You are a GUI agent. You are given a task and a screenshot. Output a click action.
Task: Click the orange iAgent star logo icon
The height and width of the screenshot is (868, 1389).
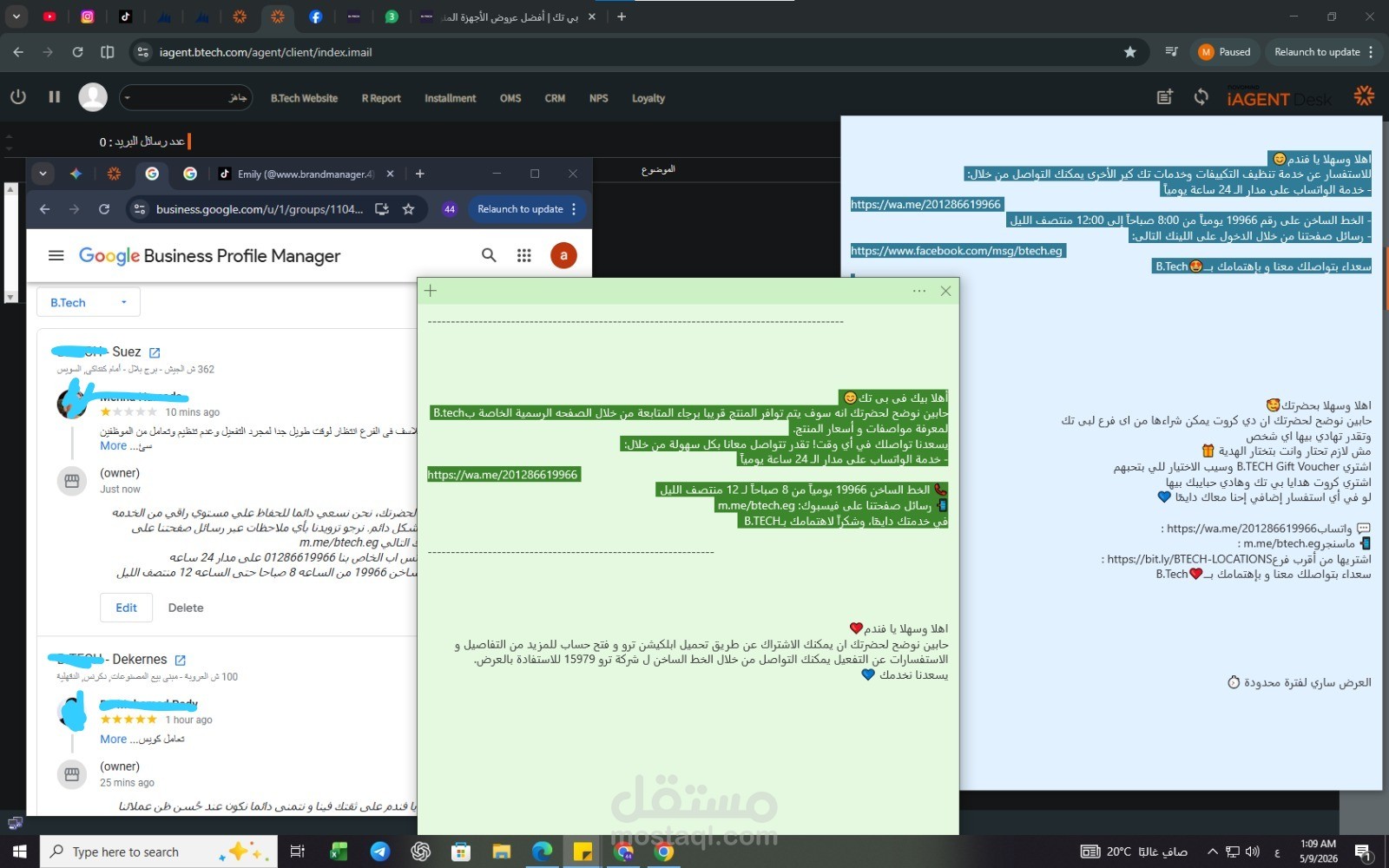tap(1364, 95)
